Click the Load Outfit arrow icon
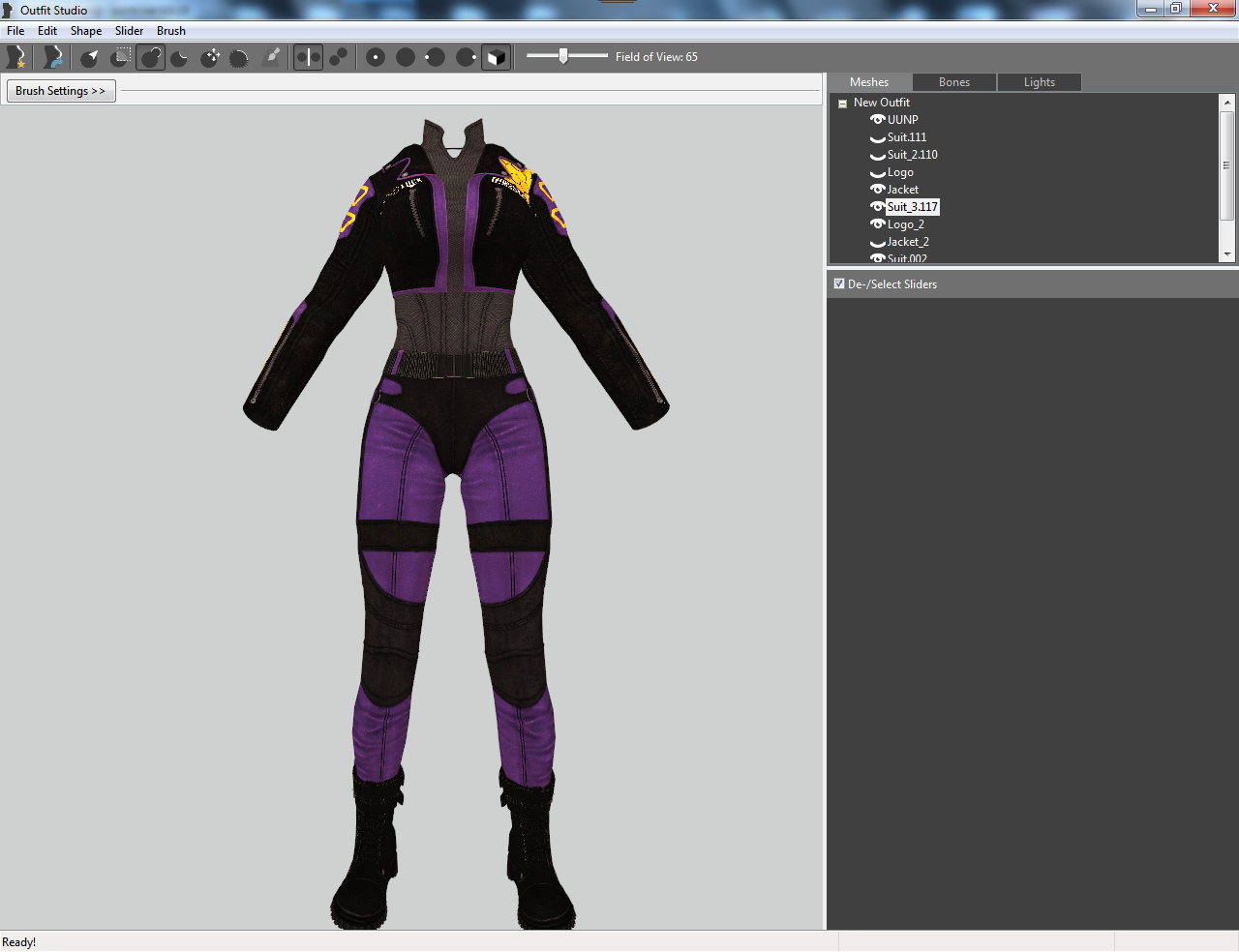Image resolution: width=1239 pixels, height=952 pixels. point(52,57)
